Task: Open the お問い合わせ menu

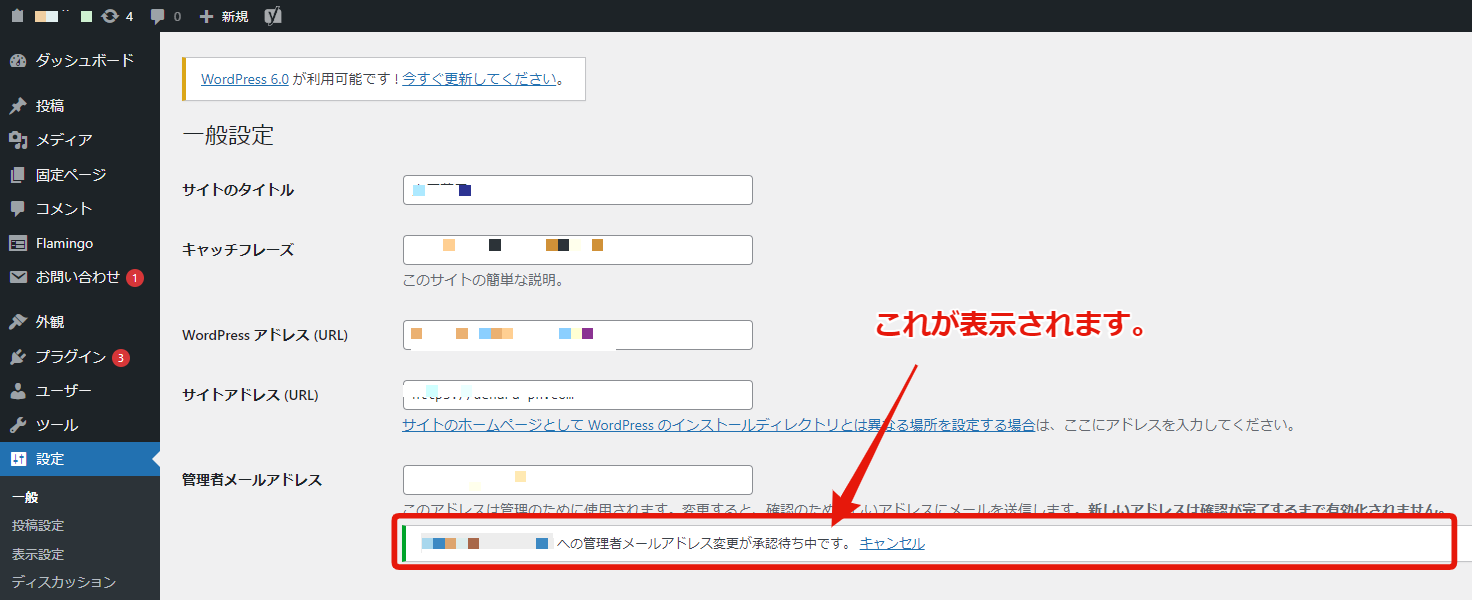Action: 80,278
